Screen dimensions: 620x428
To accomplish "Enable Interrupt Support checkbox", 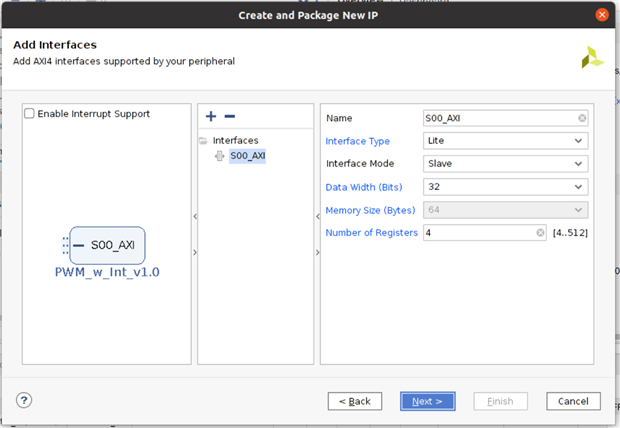I will click(x=30, y=114).
